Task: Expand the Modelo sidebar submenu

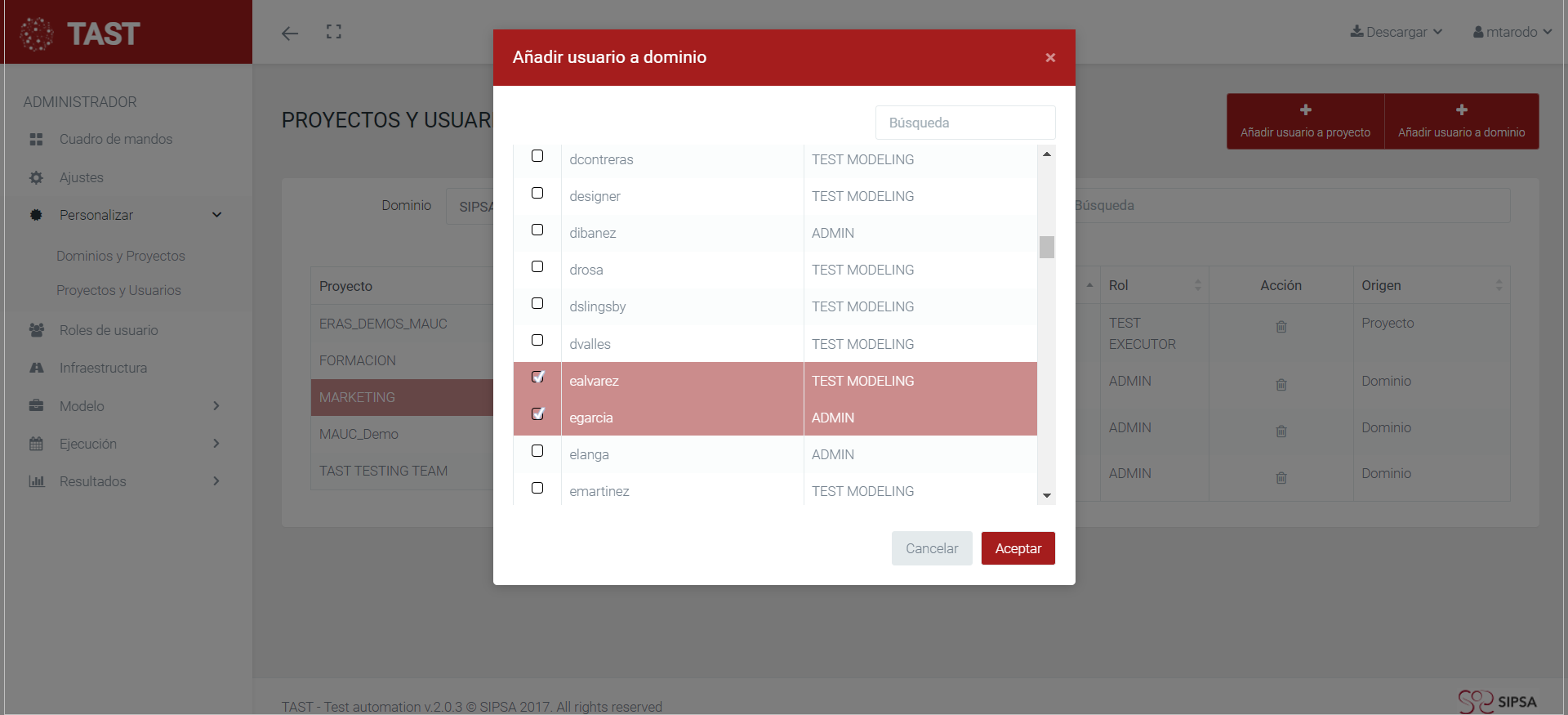Action: click(x=216, y=406)
